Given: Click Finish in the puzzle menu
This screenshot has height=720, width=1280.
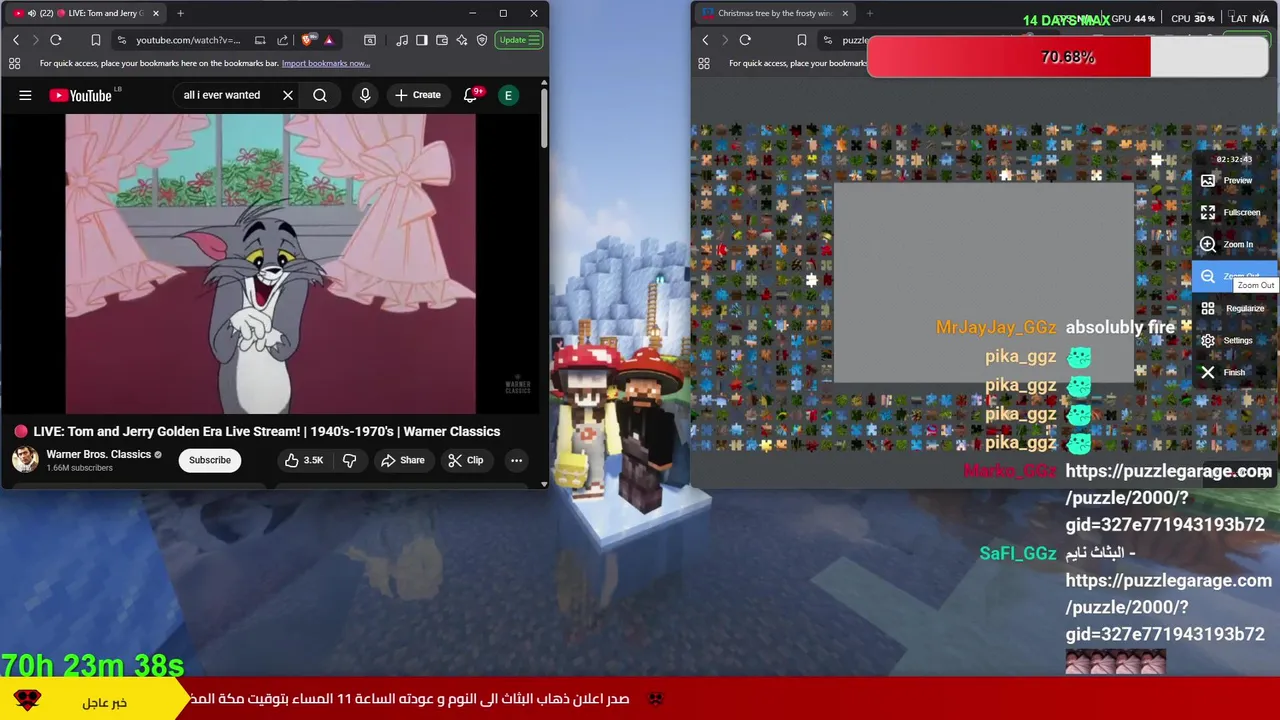Looking at the screenshot, I should 1235,373.
